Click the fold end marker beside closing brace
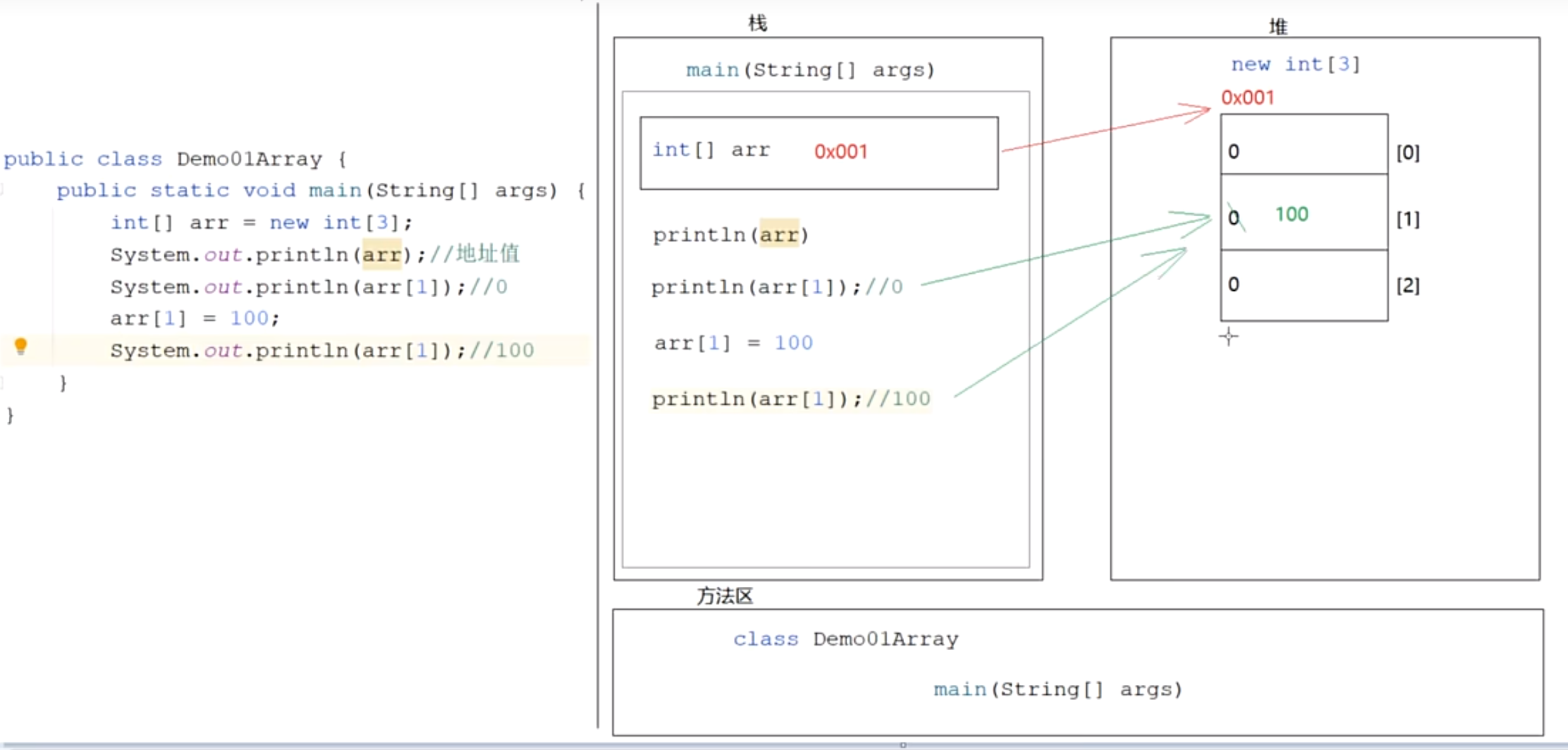The width and height of the screenshot is (1568, 750). tap(3, 382)
